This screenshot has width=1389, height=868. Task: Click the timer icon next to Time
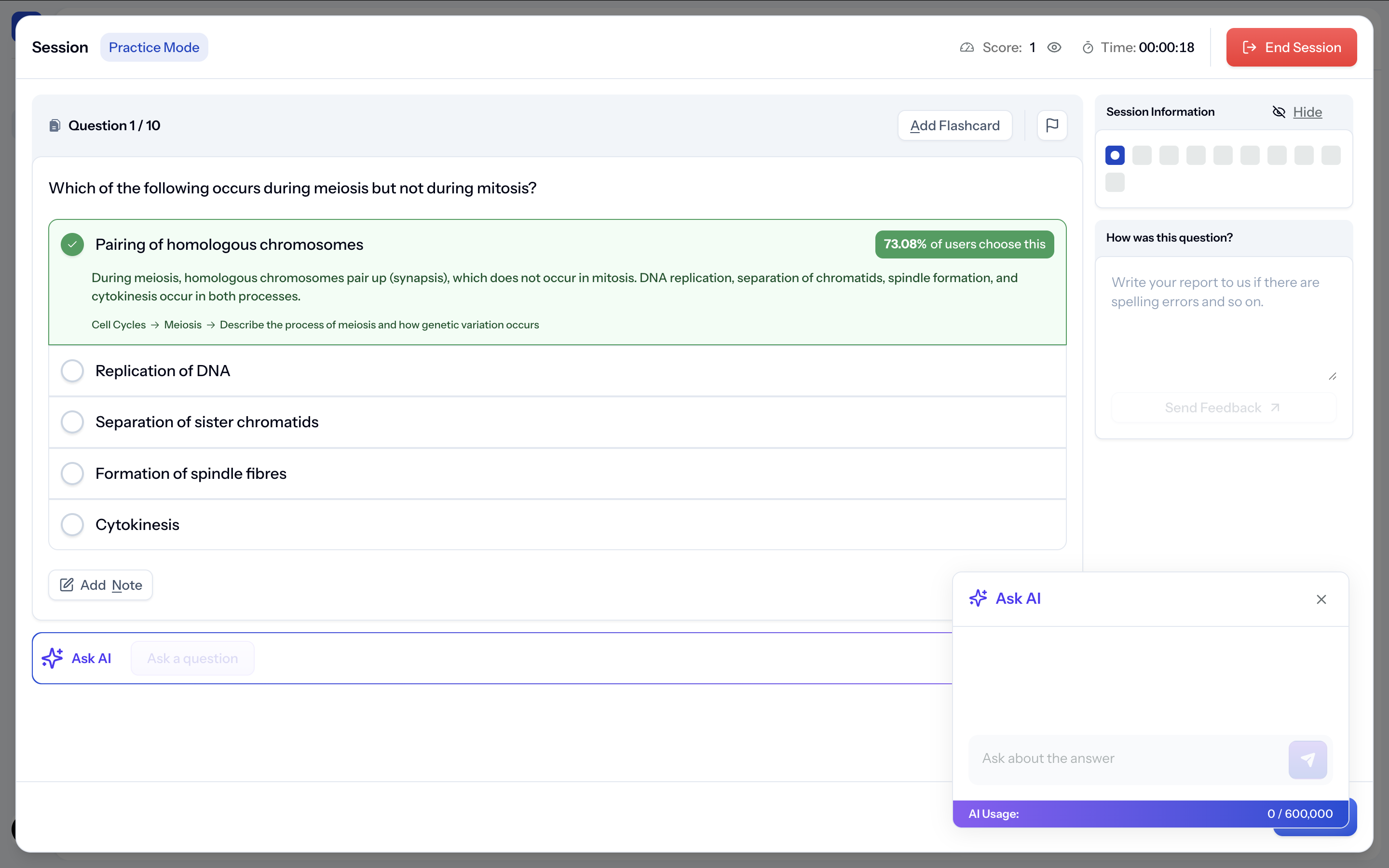click(1087, 48)
